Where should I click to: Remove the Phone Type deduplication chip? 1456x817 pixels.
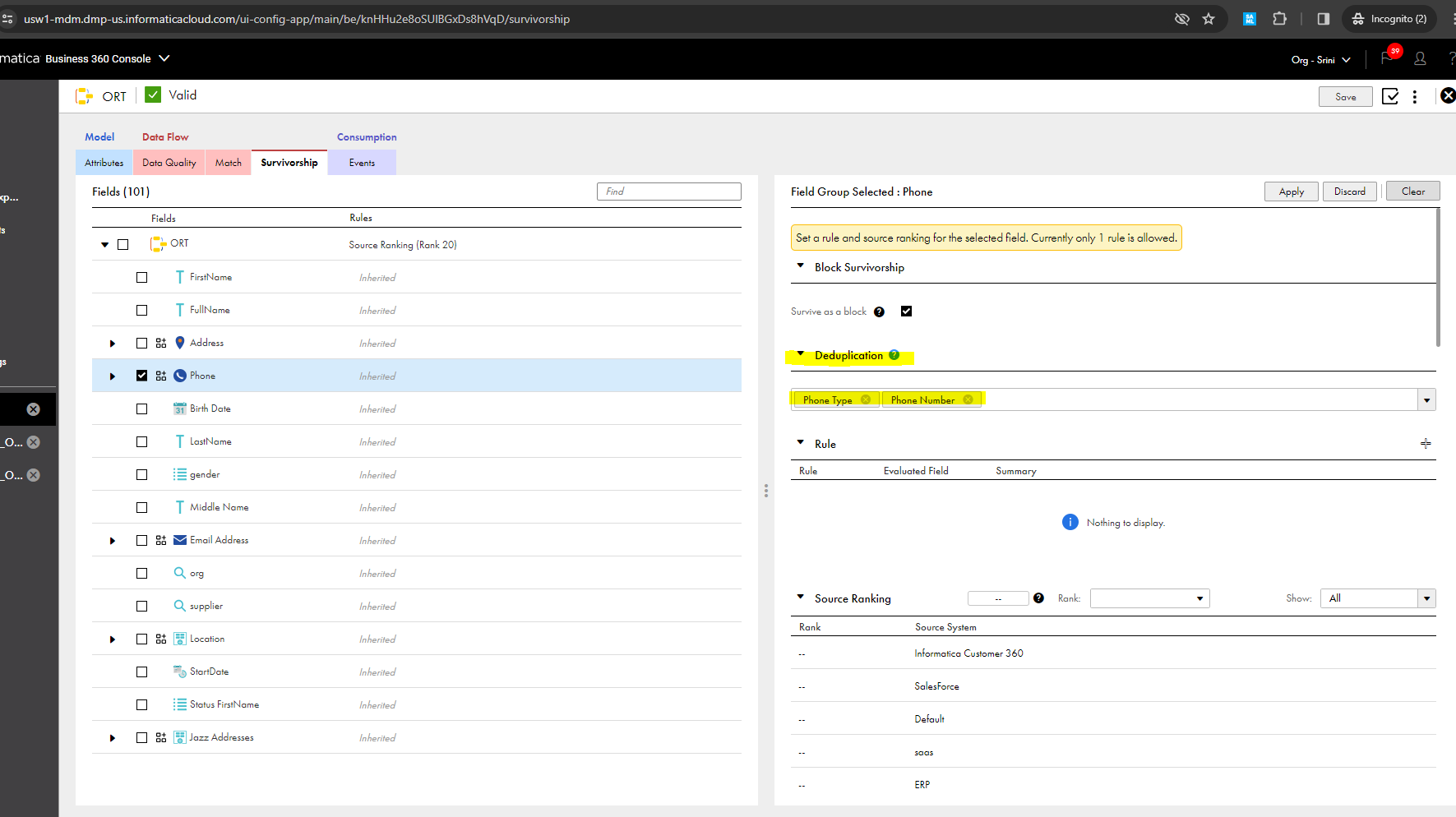(865, 399)
